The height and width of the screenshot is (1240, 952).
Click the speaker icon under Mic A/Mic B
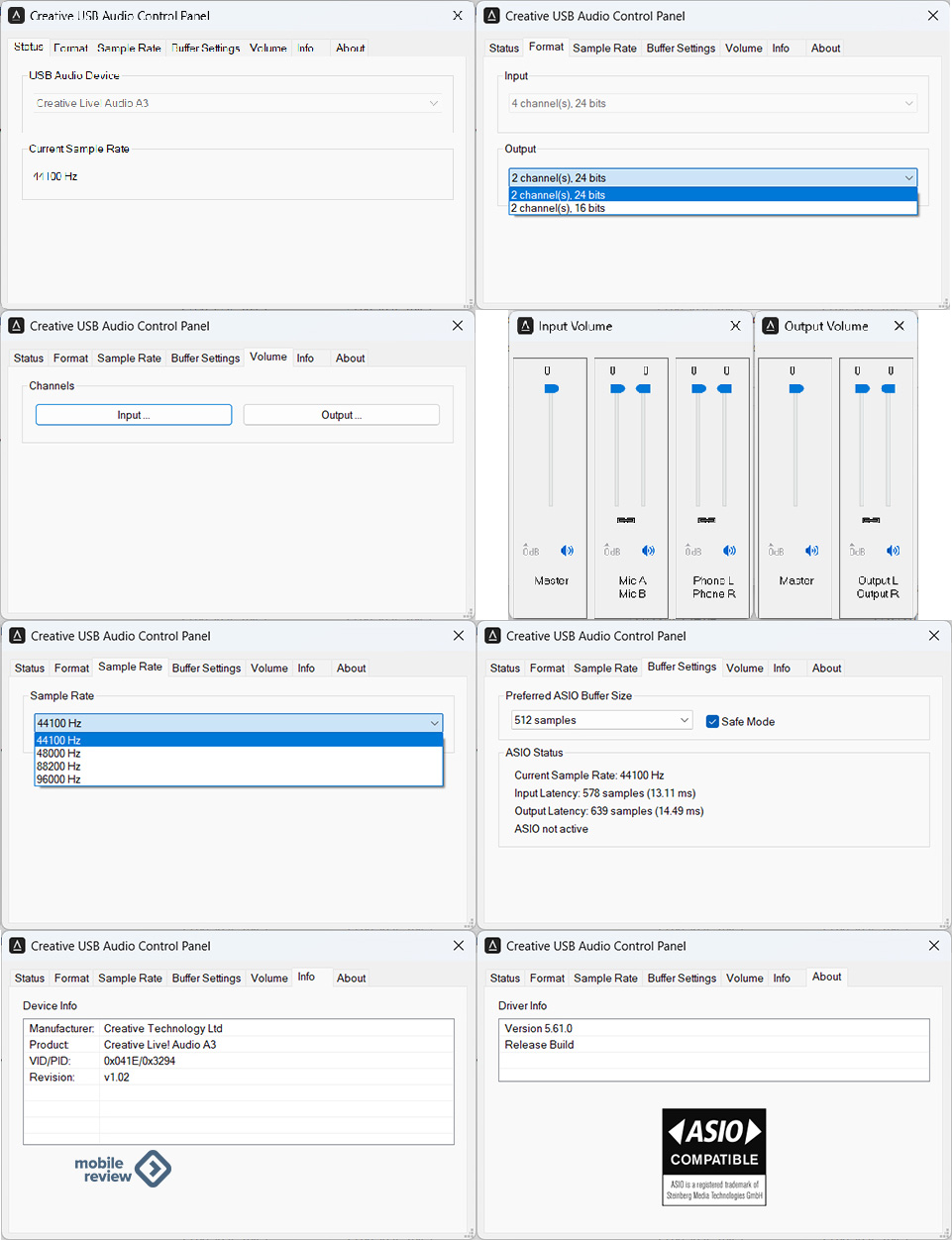pyautogui.click(x=648, y=551)
